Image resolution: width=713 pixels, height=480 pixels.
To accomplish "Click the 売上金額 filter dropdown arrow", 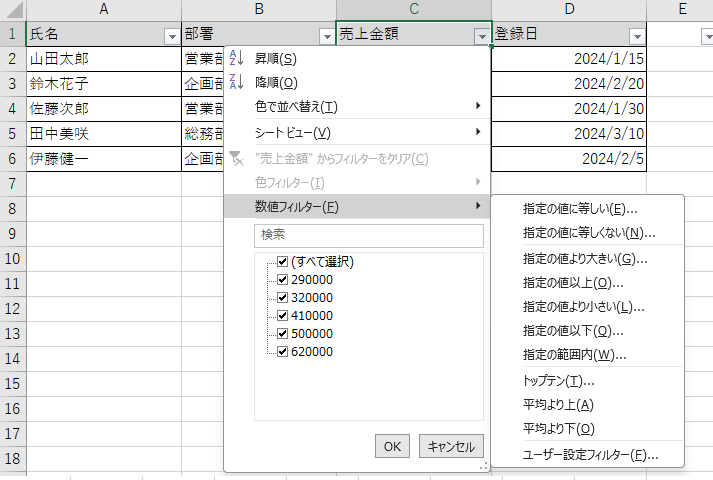I will pos(482,35).
